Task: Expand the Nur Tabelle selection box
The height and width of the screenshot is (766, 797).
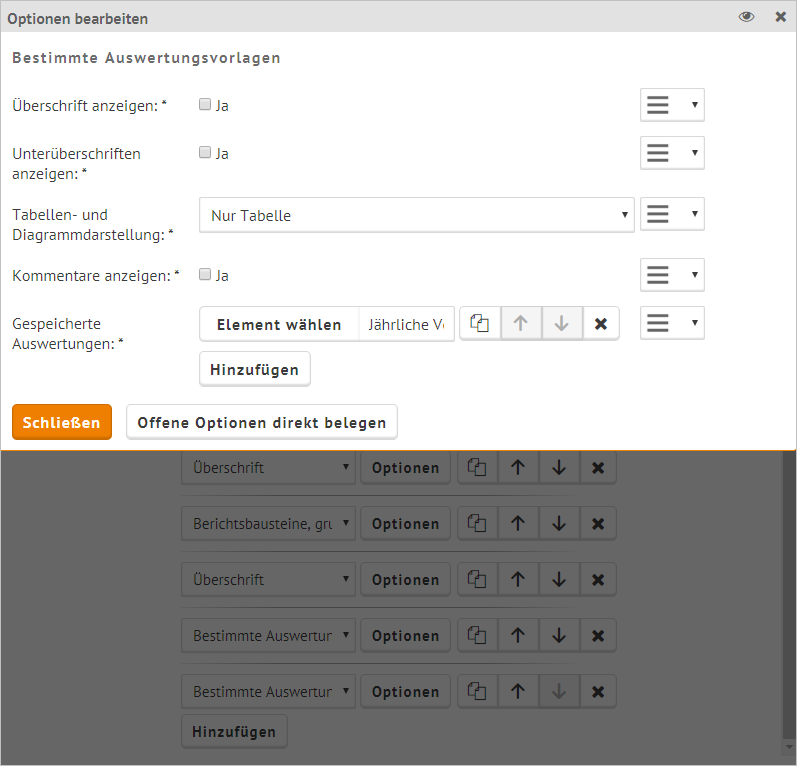Action: (x=417, y=215)
